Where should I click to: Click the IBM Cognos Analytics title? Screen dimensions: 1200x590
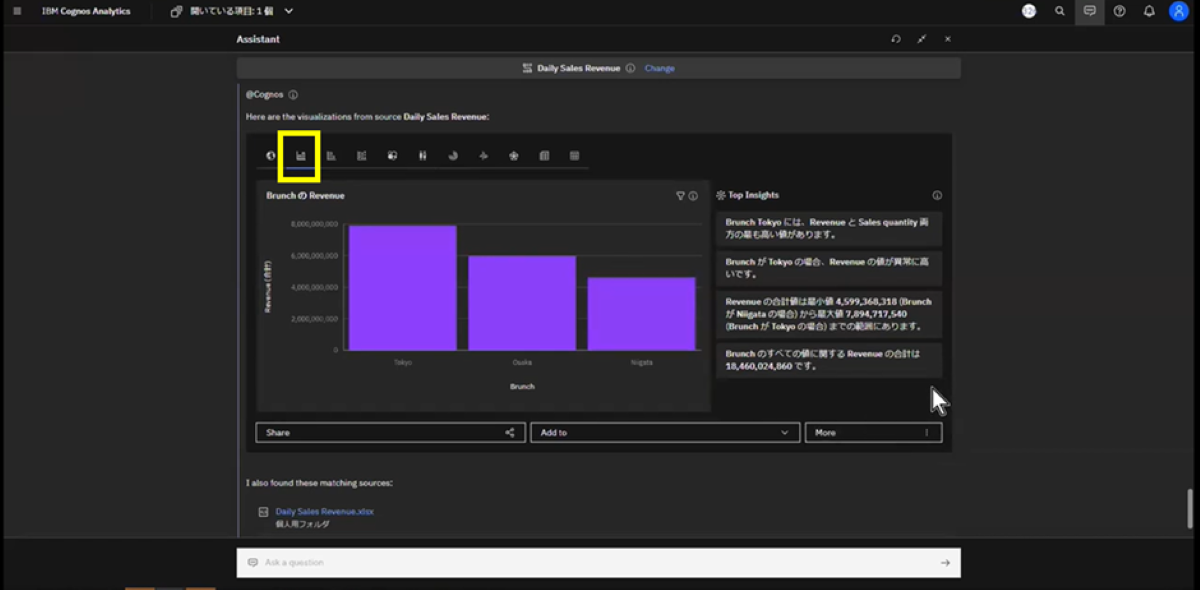pyautogui.click(x=86, y=11)
